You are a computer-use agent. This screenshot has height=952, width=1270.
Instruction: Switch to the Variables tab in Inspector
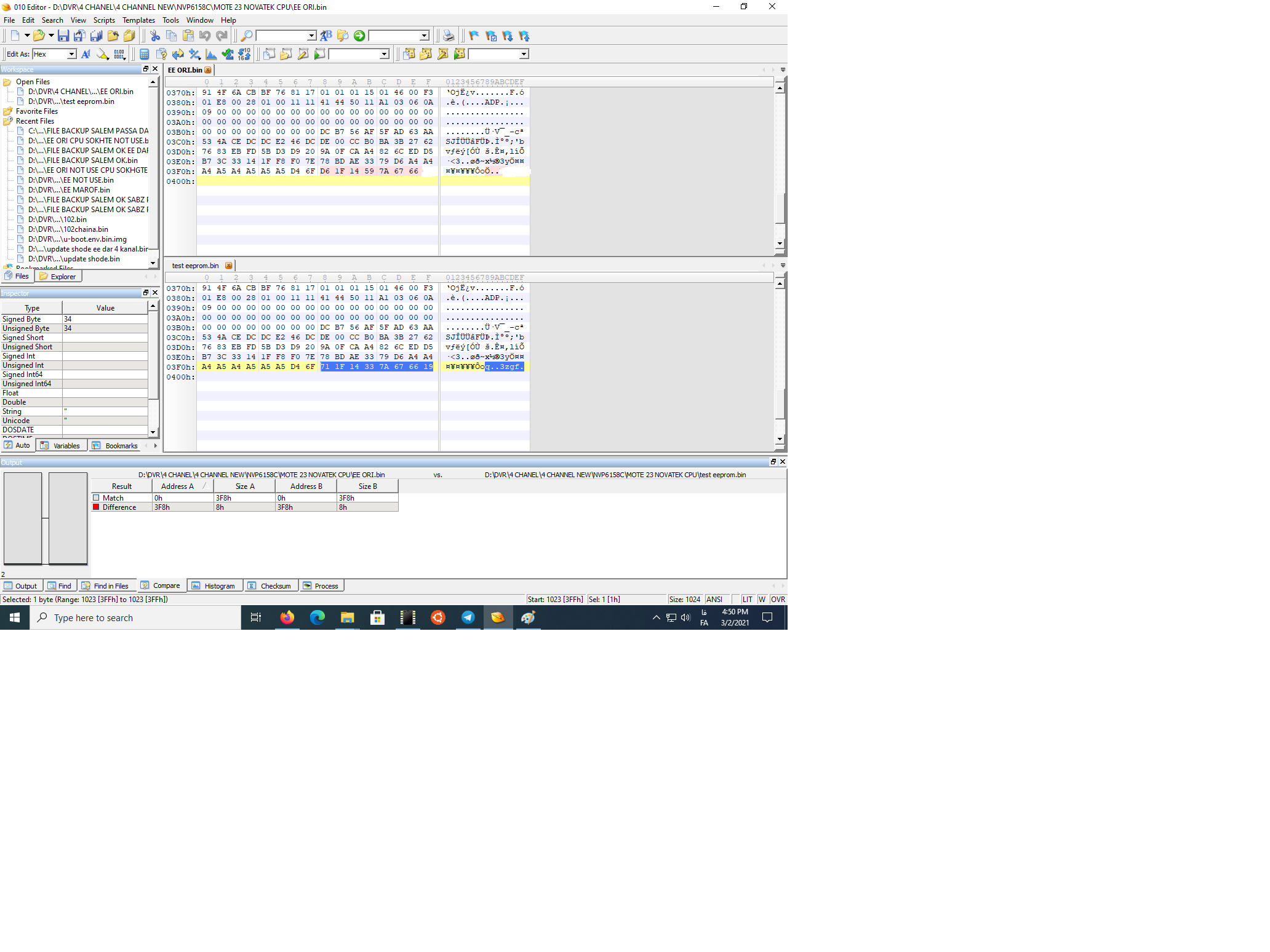point(61,446)
